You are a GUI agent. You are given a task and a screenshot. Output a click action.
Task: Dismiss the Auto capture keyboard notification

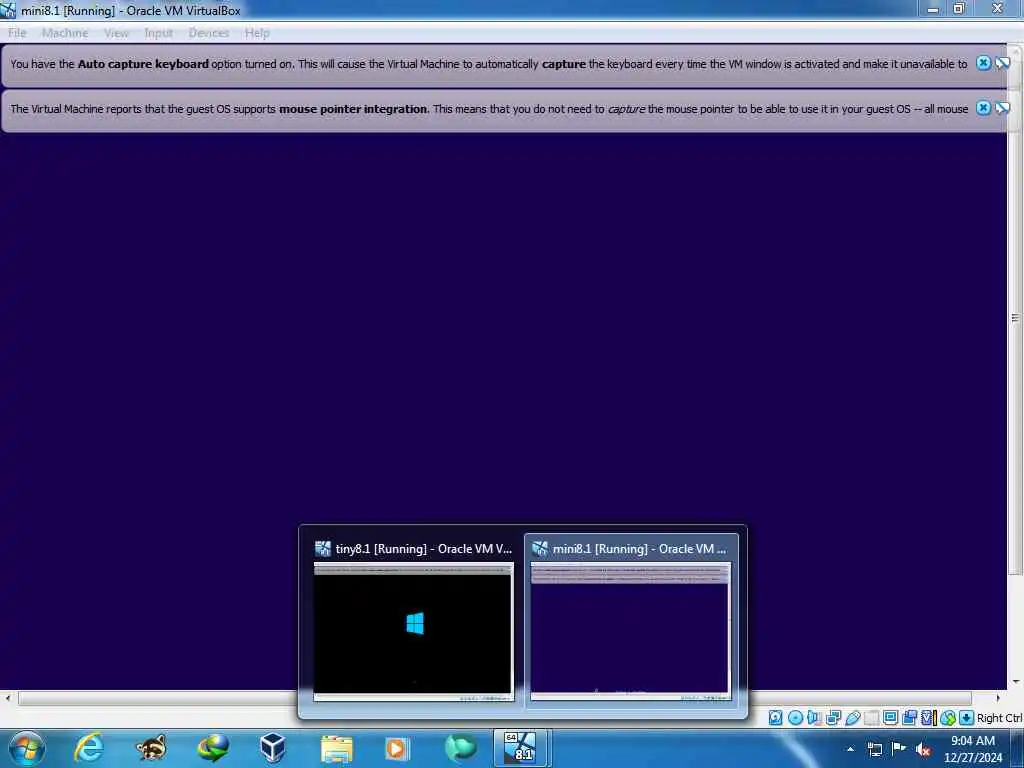984,63
